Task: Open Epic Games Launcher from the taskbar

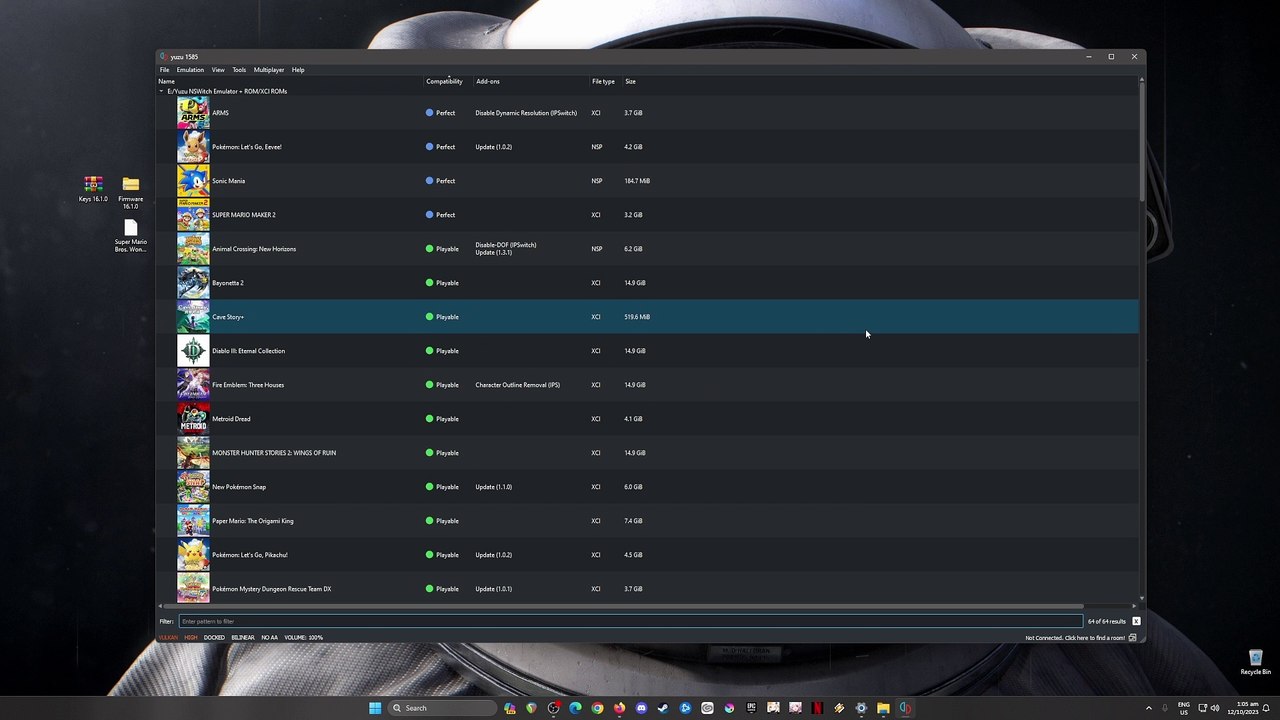Action: click(751, 708)
